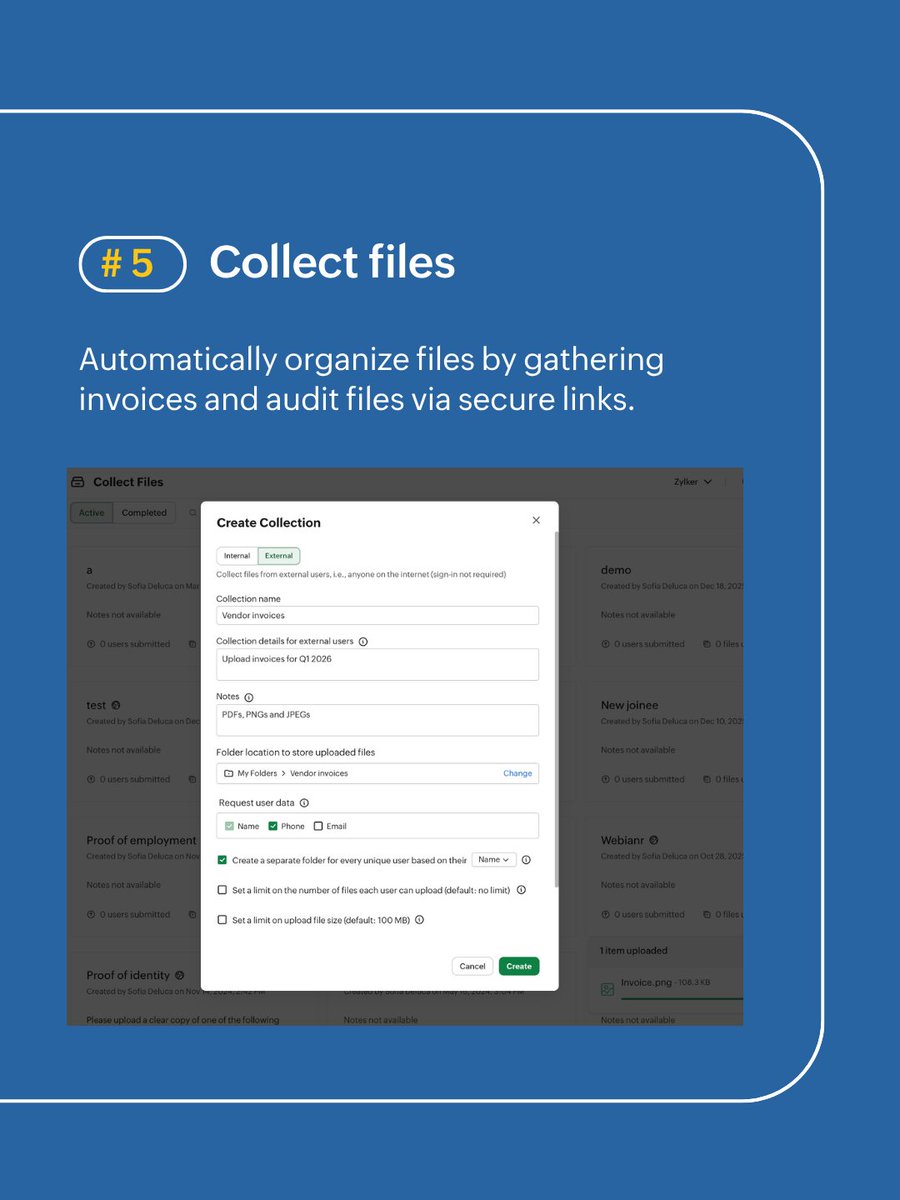Open the demo collection card title
Screen dimensions: 900x1200
coord(616,570)
